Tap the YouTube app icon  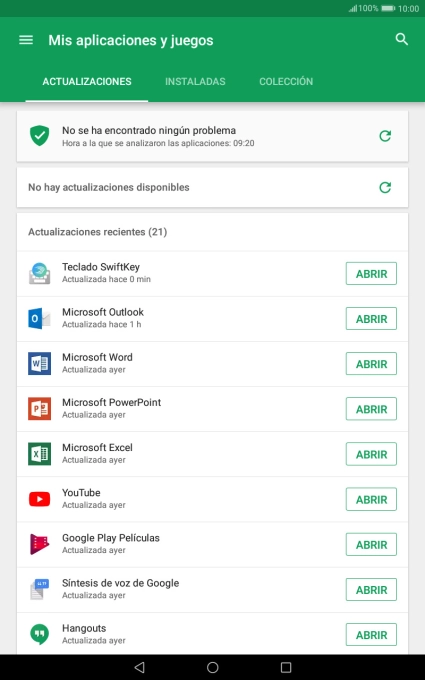pyautogui.click(x=39, y=499)
